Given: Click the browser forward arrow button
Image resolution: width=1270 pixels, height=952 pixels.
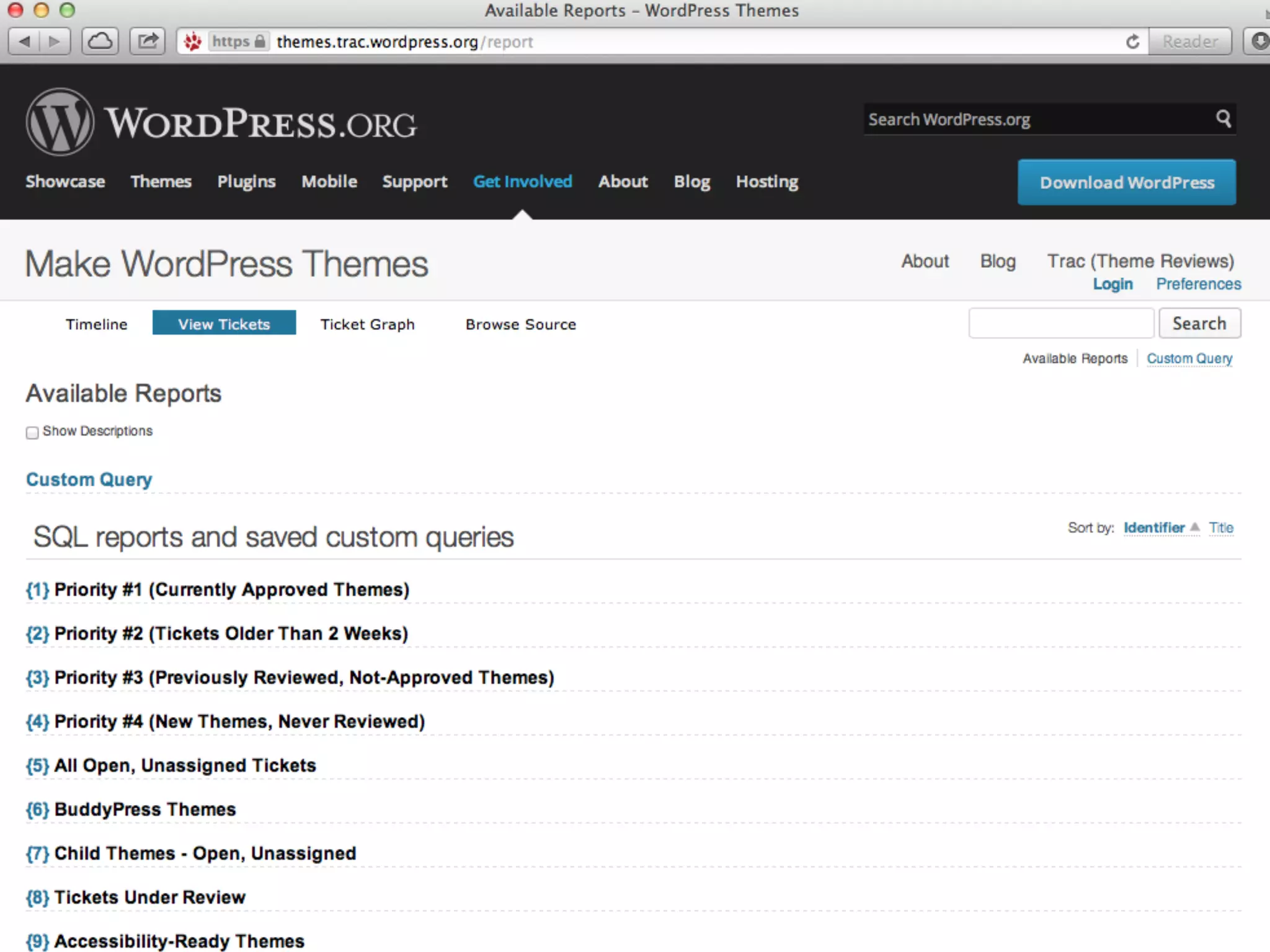Looking at the screenshot, I should pos(55,42).
